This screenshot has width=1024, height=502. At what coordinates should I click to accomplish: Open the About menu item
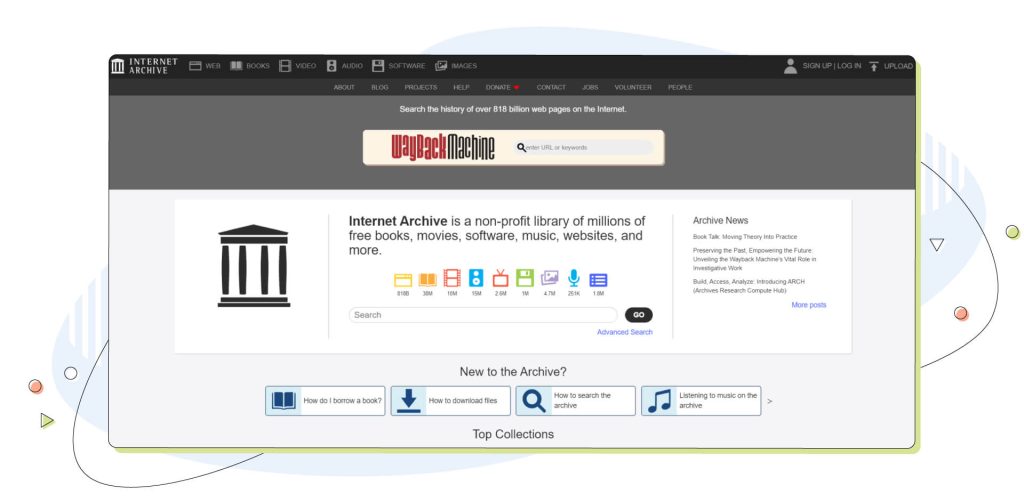[x=344, y=87]
